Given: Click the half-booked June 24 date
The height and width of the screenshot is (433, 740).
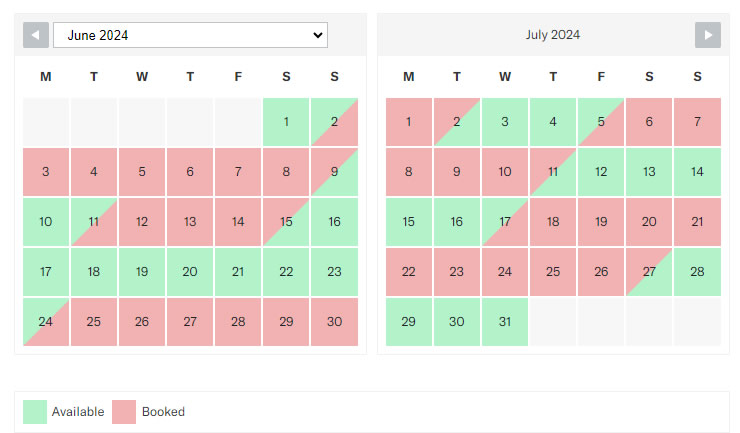Looking at the screenshot, I should coord(46,322).
